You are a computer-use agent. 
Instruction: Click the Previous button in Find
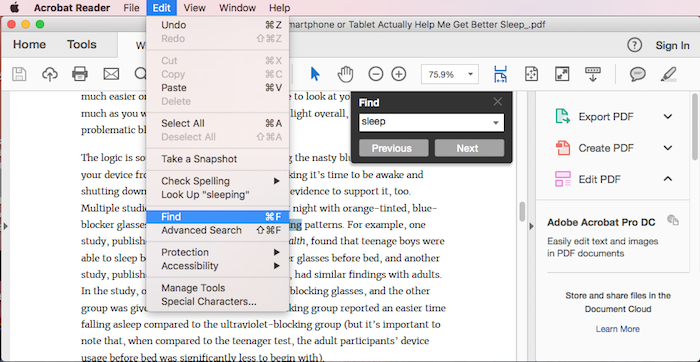point(393,148)
